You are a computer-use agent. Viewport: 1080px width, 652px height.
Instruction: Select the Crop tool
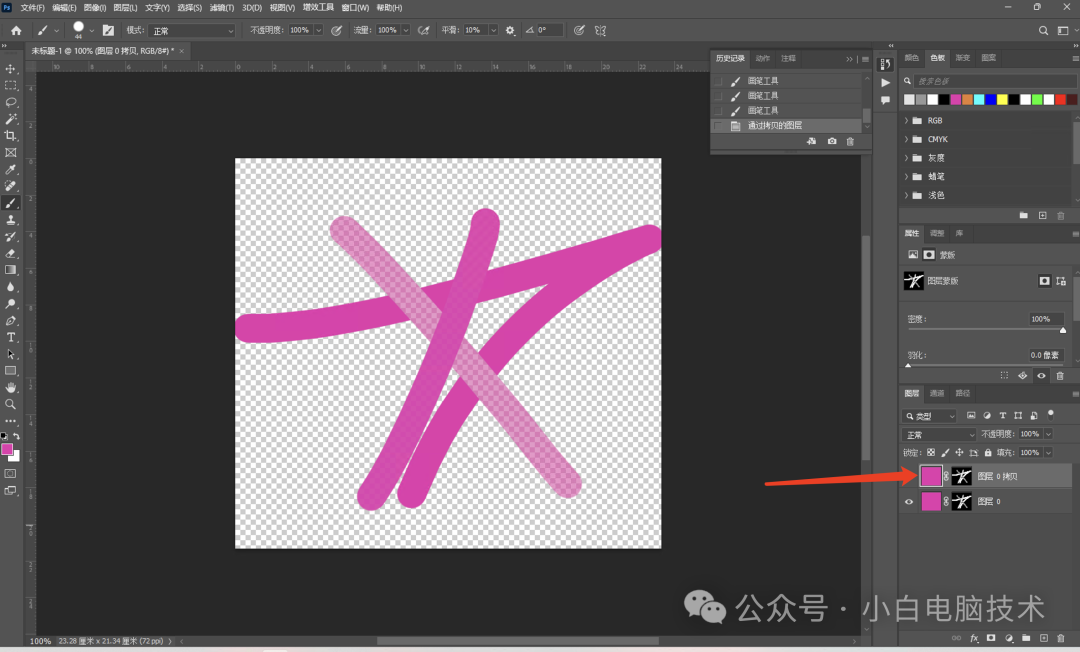pyautogui.click(x=10, y=136)
